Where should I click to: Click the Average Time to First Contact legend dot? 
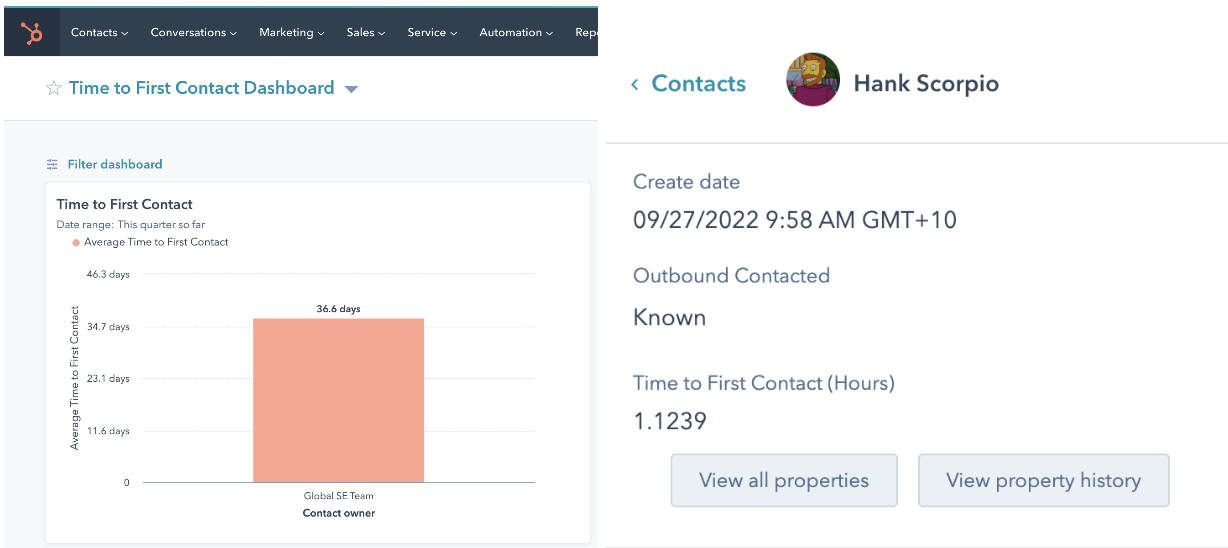[75, 243]
